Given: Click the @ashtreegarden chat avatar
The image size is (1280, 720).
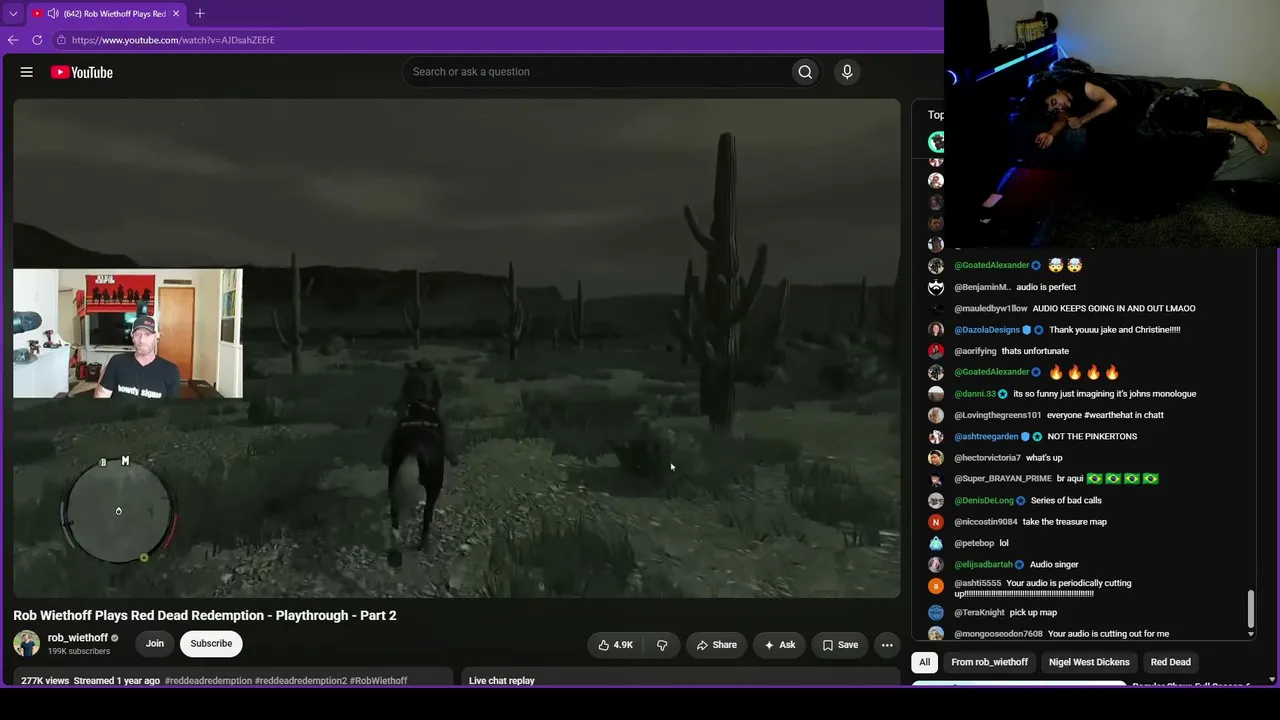Looking at the screenshot, I should coord(936,437).
